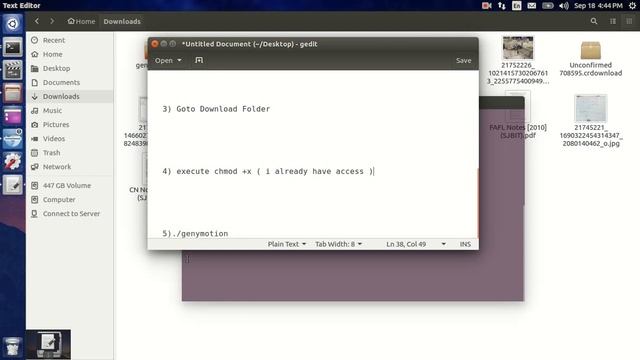Create a new document in gedit
This screenshot has height=360, width=640.
coord(199,60)
